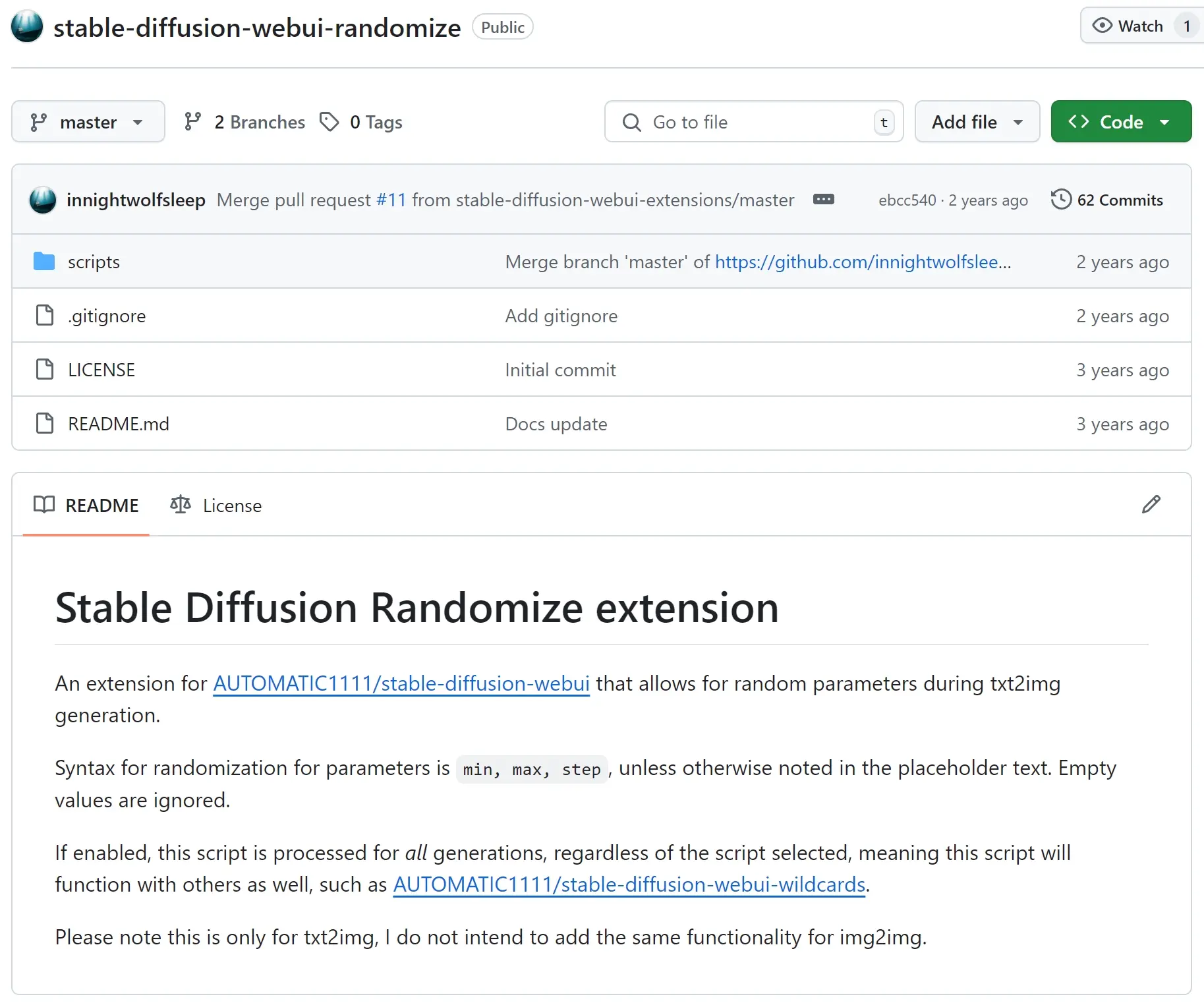Open the innightwolfsleep author link

[x=136, y=200]
